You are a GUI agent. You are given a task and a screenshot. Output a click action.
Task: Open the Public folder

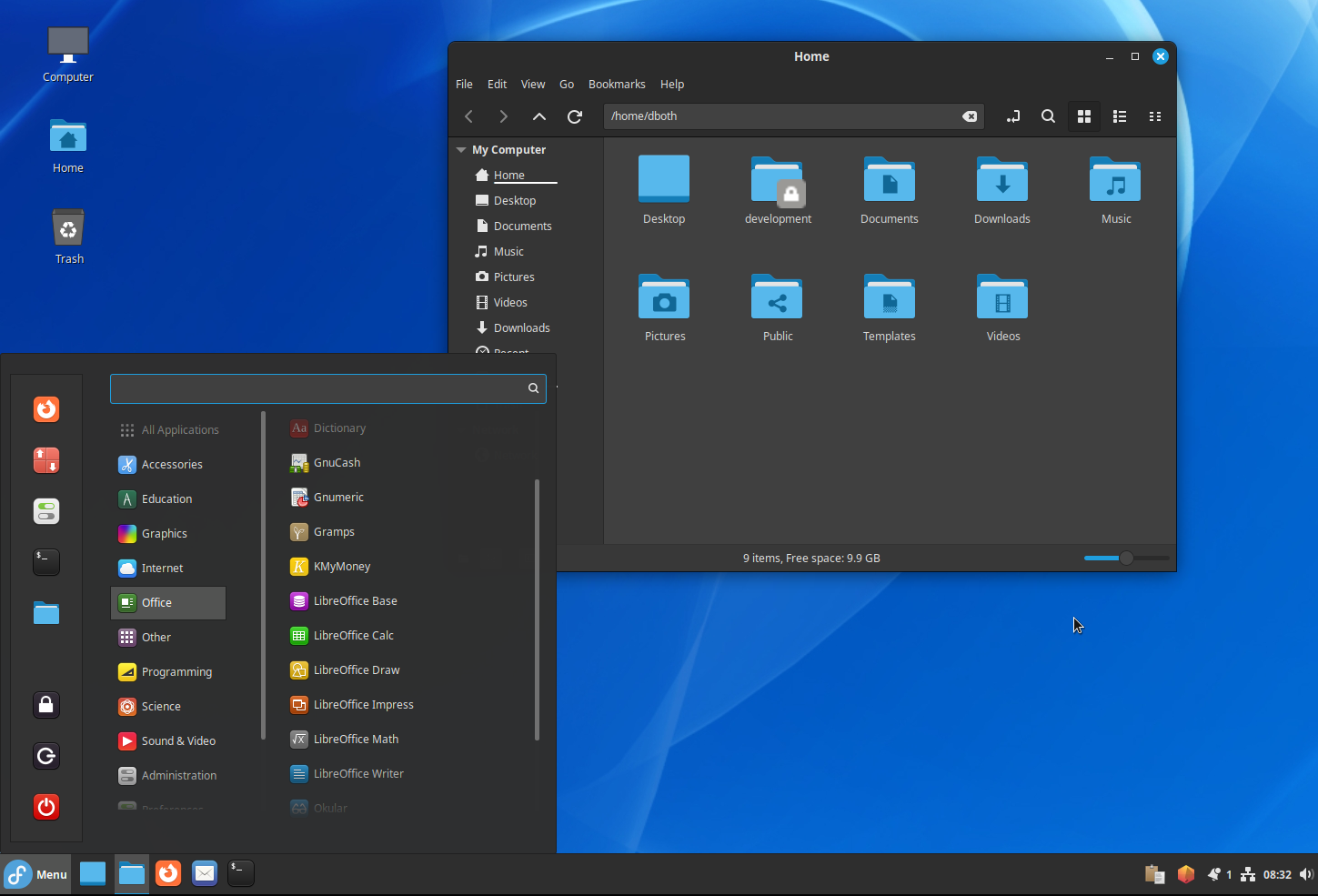tap(778, 307)
